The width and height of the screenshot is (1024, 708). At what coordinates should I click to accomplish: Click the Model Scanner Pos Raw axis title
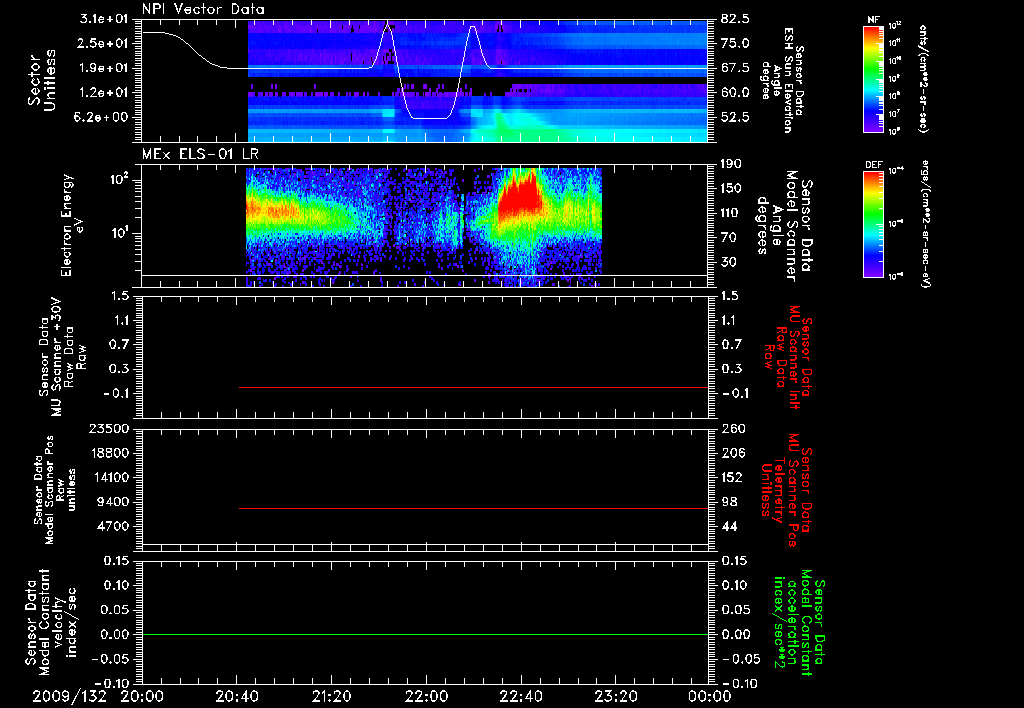tap(56, 490)
